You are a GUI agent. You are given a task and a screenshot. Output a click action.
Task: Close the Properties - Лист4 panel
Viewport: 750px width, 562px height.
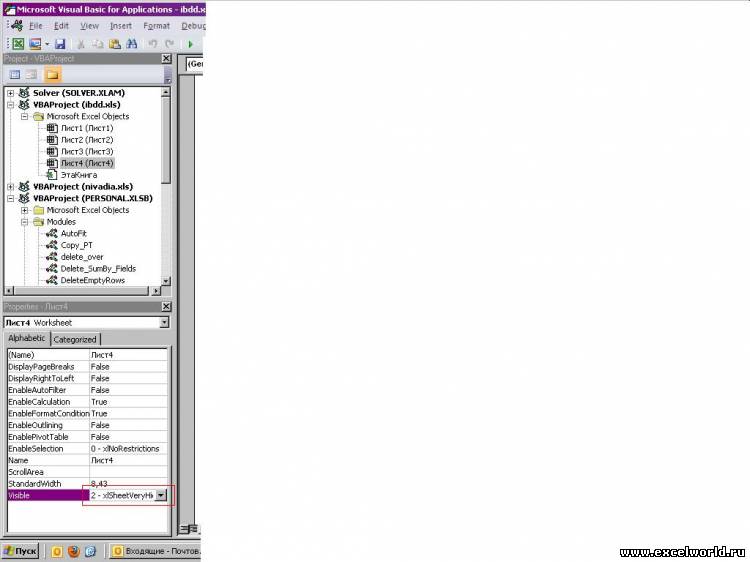pyautogui.click(x=166, y=307)
